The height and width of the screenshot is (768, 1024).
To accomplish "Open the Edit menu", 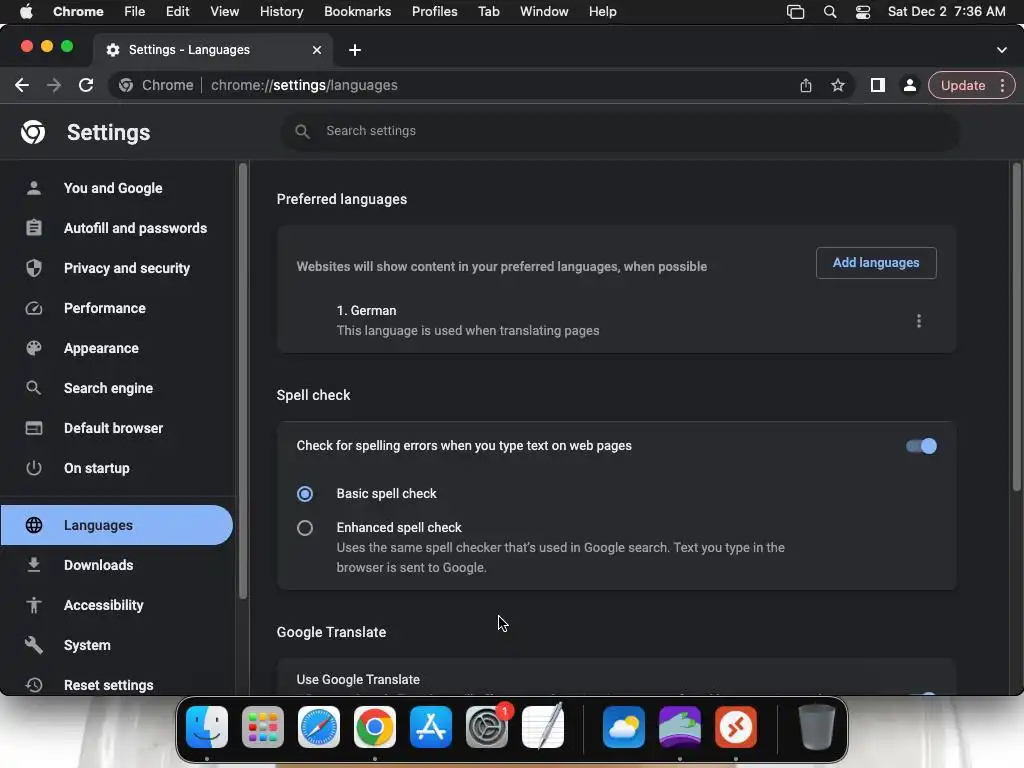I will (177, 12).
